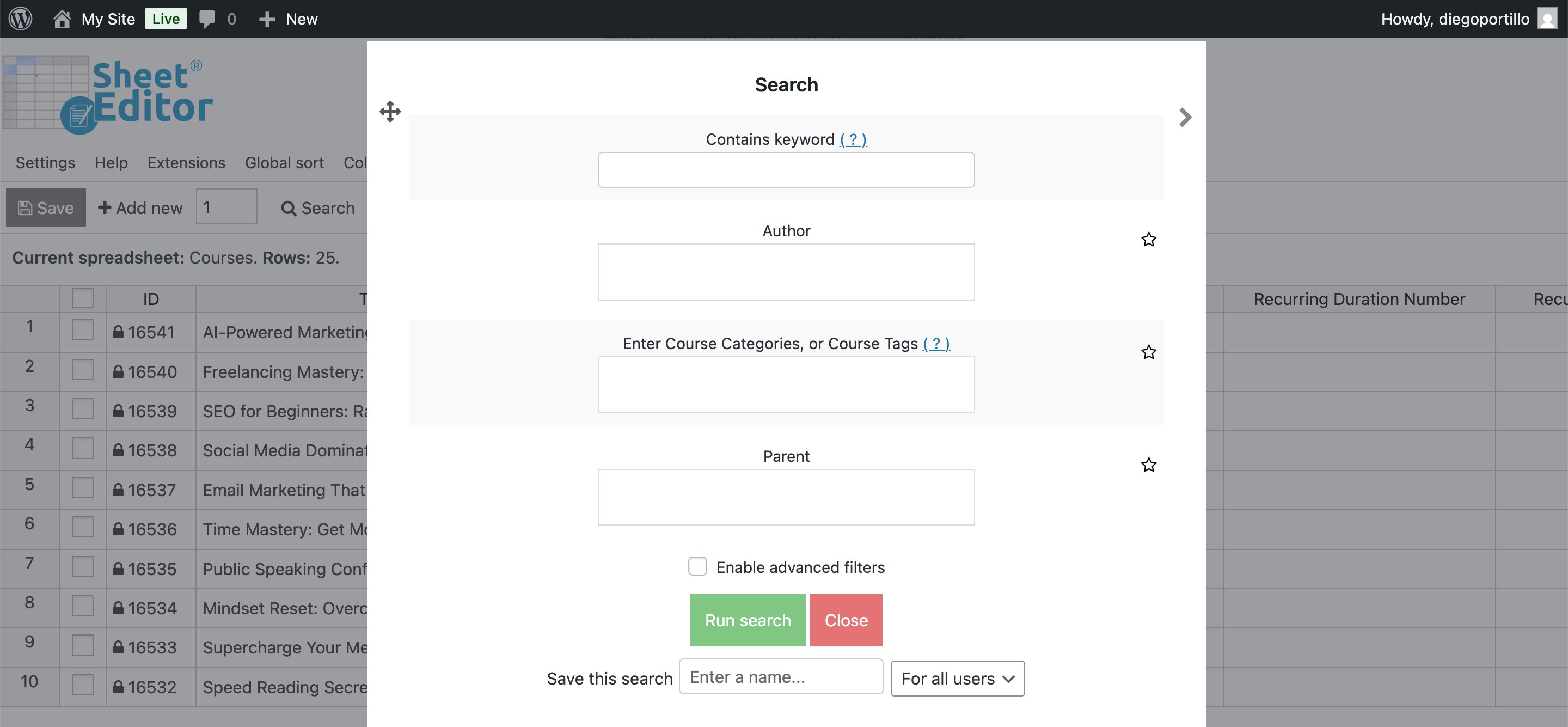1568x727 pixels.
Task: Click the home icon next to My Site
Action: pyautogui.click(x=62, y=19)
